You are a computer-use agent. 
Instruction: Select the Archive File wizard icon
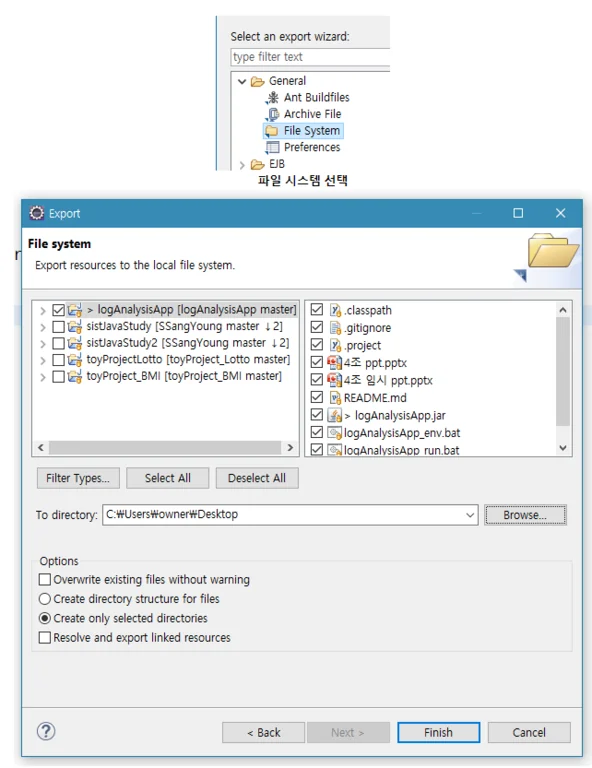point(272,114)
